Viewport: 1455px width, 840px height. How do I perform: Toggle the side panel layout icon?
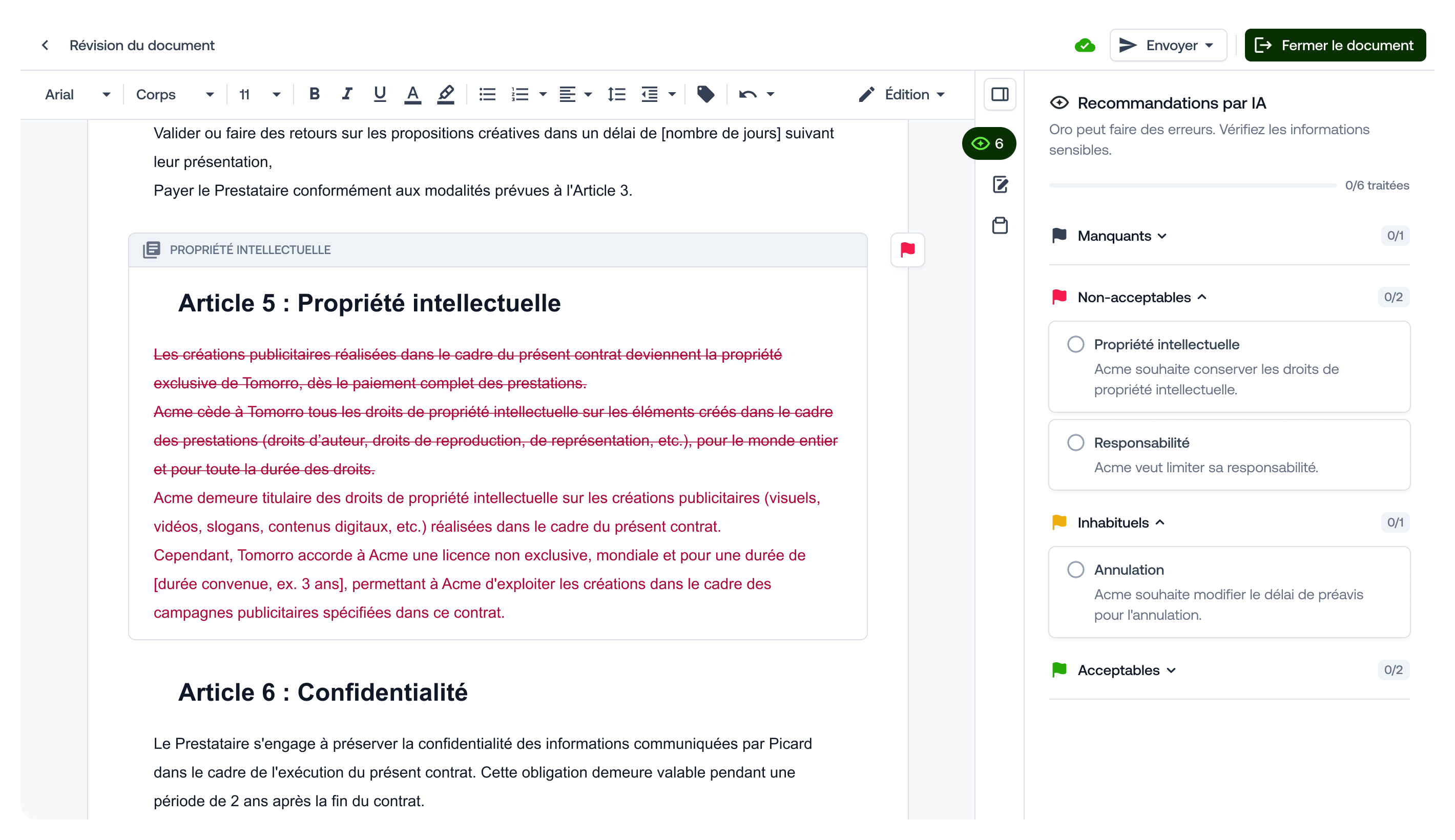point(1000,94)
